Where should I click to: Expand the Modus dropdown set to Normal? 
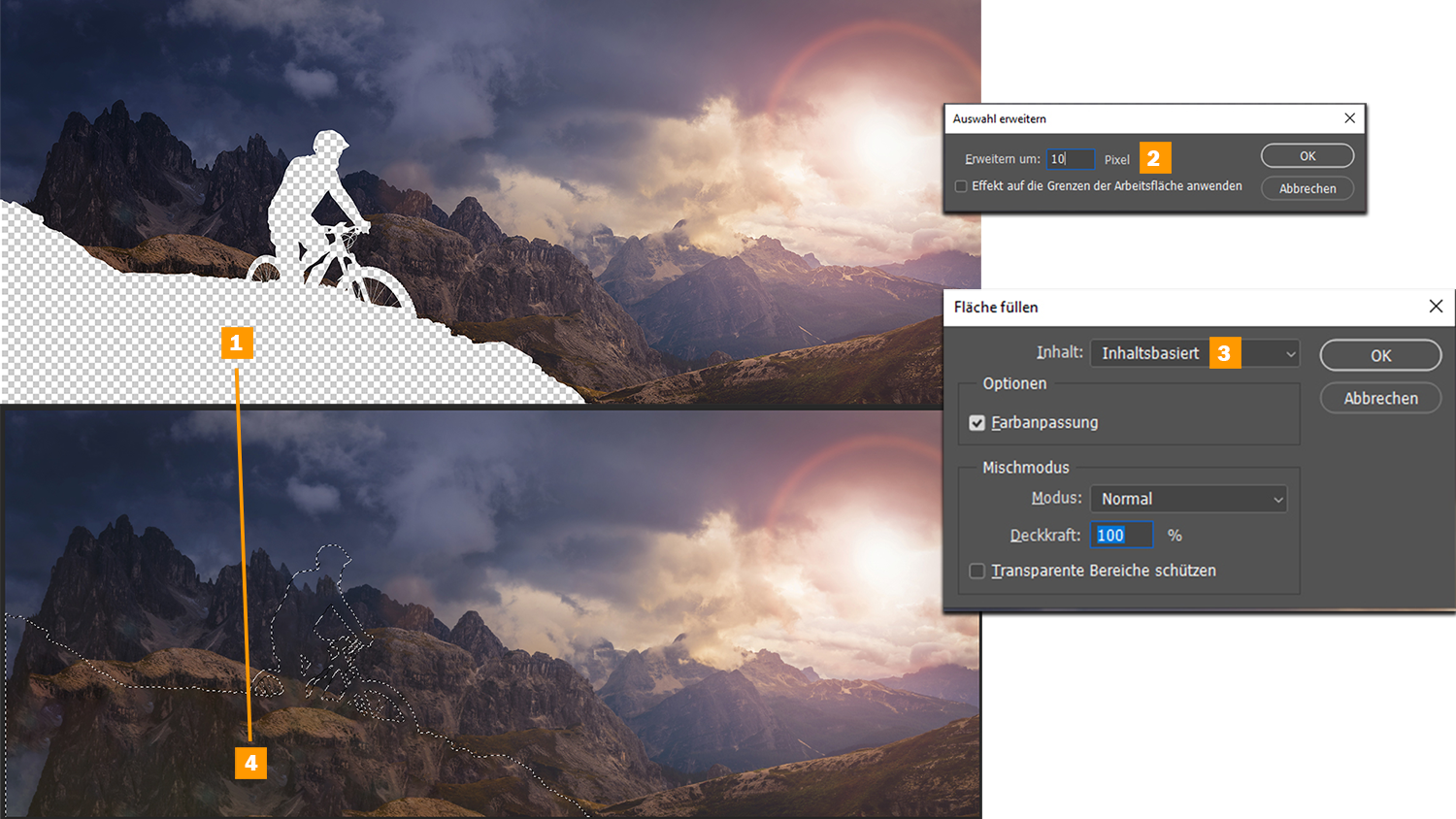pos(1188,499)
